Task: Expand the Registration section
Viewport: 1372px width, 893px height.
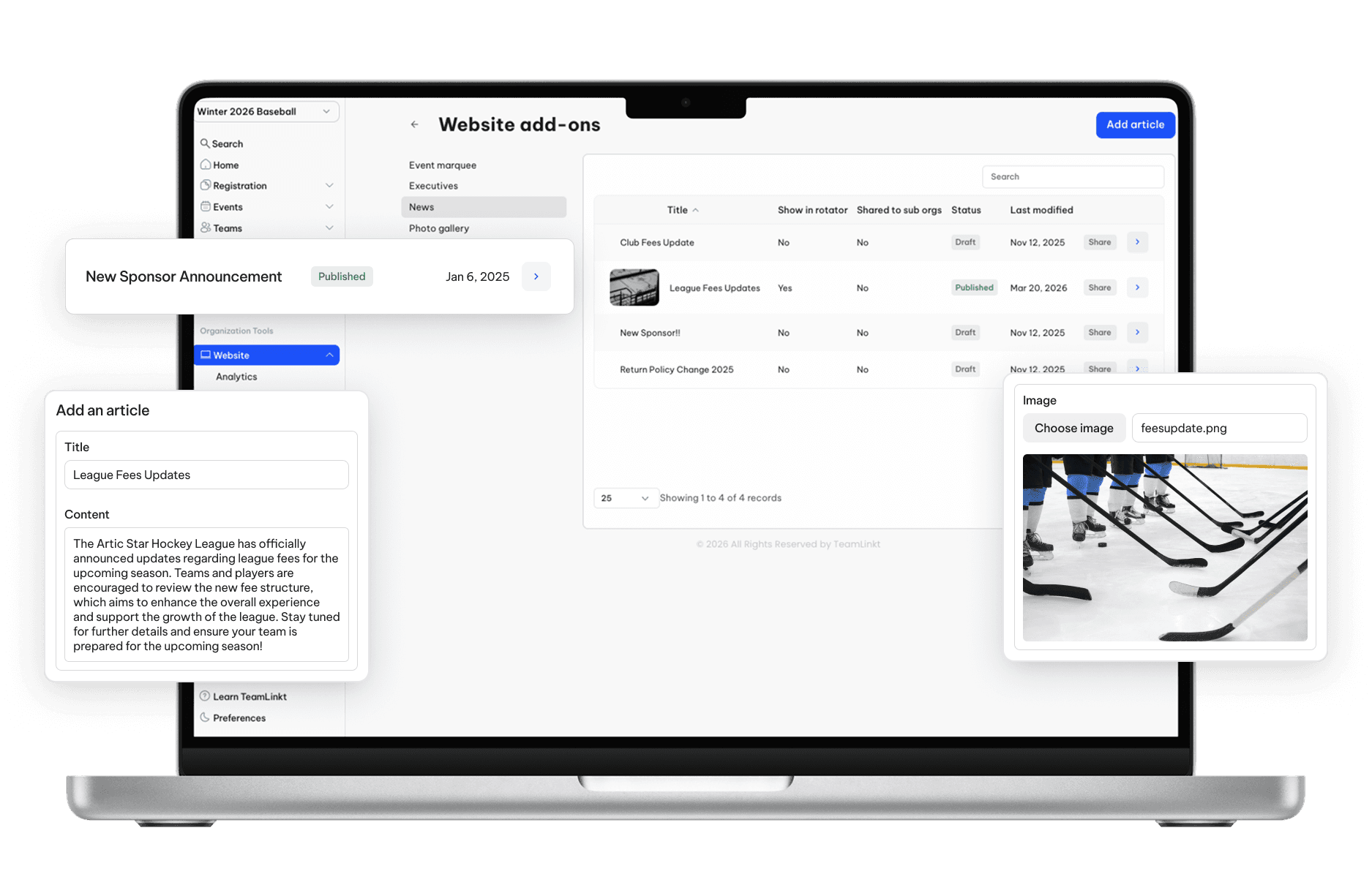Action: pyautogui.click(x=331, y=186)
